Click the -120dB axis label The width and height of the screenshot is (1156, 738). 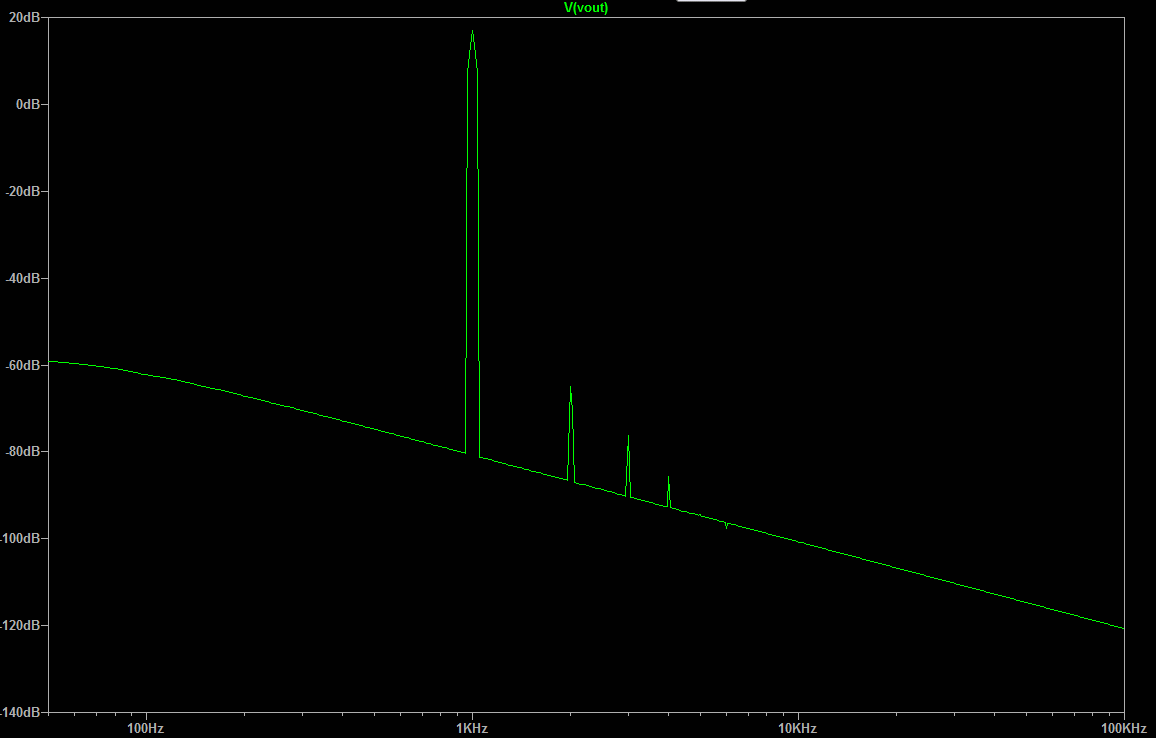point(20,626)
